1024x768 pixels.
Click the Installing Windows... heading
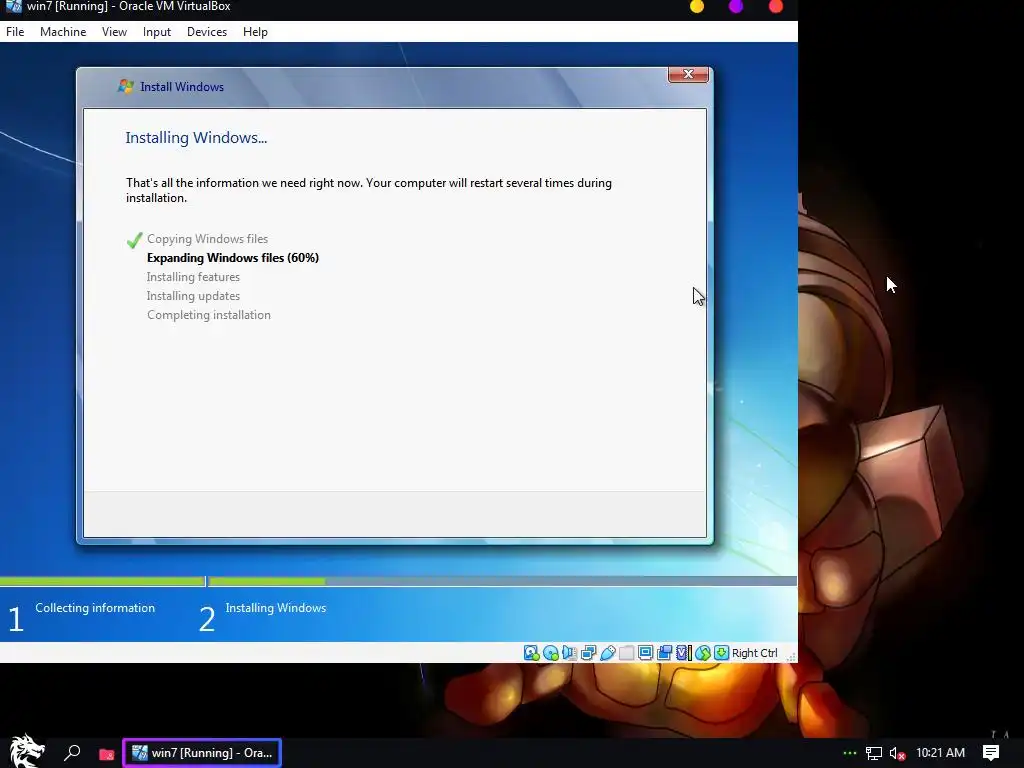tap(196, 138)
